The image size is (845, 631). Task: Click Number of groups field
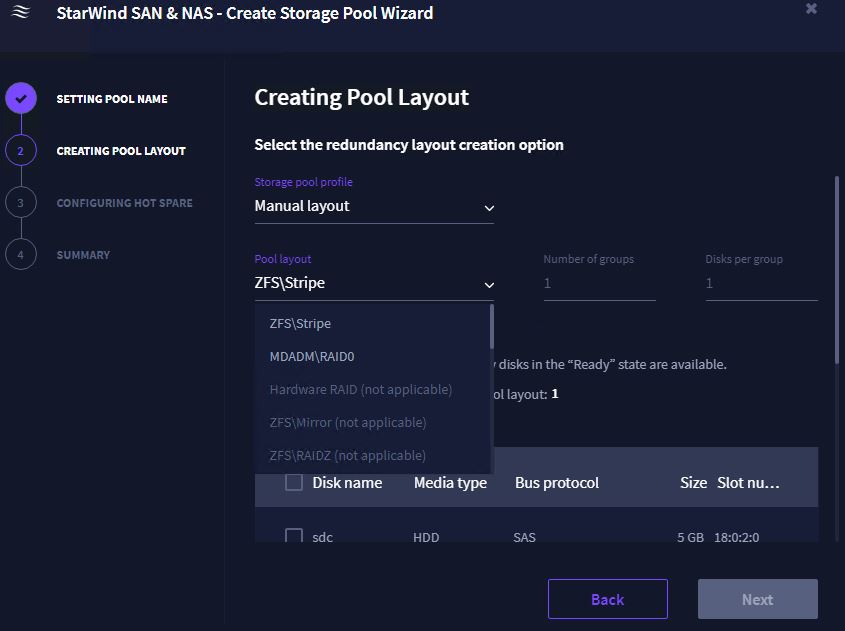point(599,283)
